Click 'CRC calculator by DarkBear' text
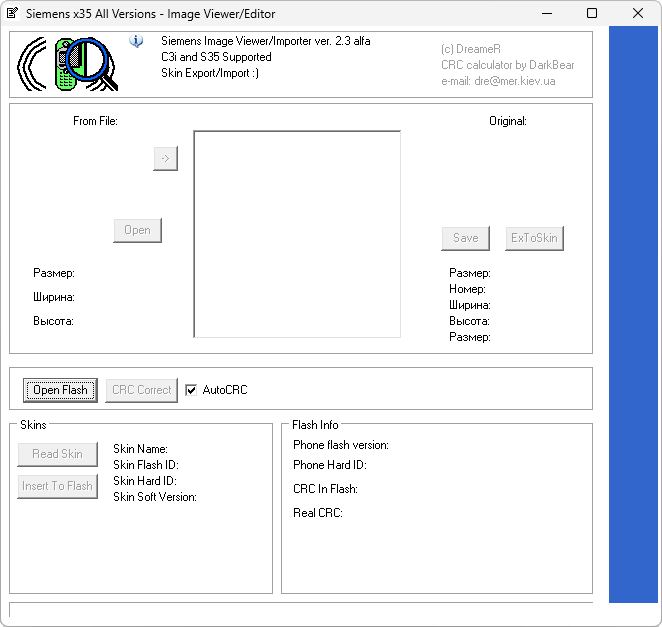 click(x=508, y=65)
